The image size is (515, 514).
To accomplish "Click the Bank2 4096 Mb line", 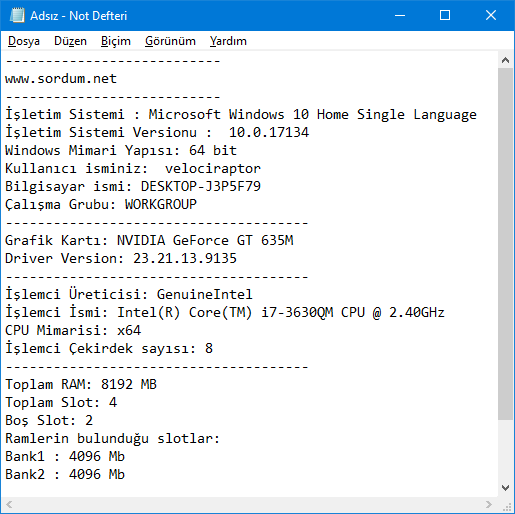I will 65,475.
